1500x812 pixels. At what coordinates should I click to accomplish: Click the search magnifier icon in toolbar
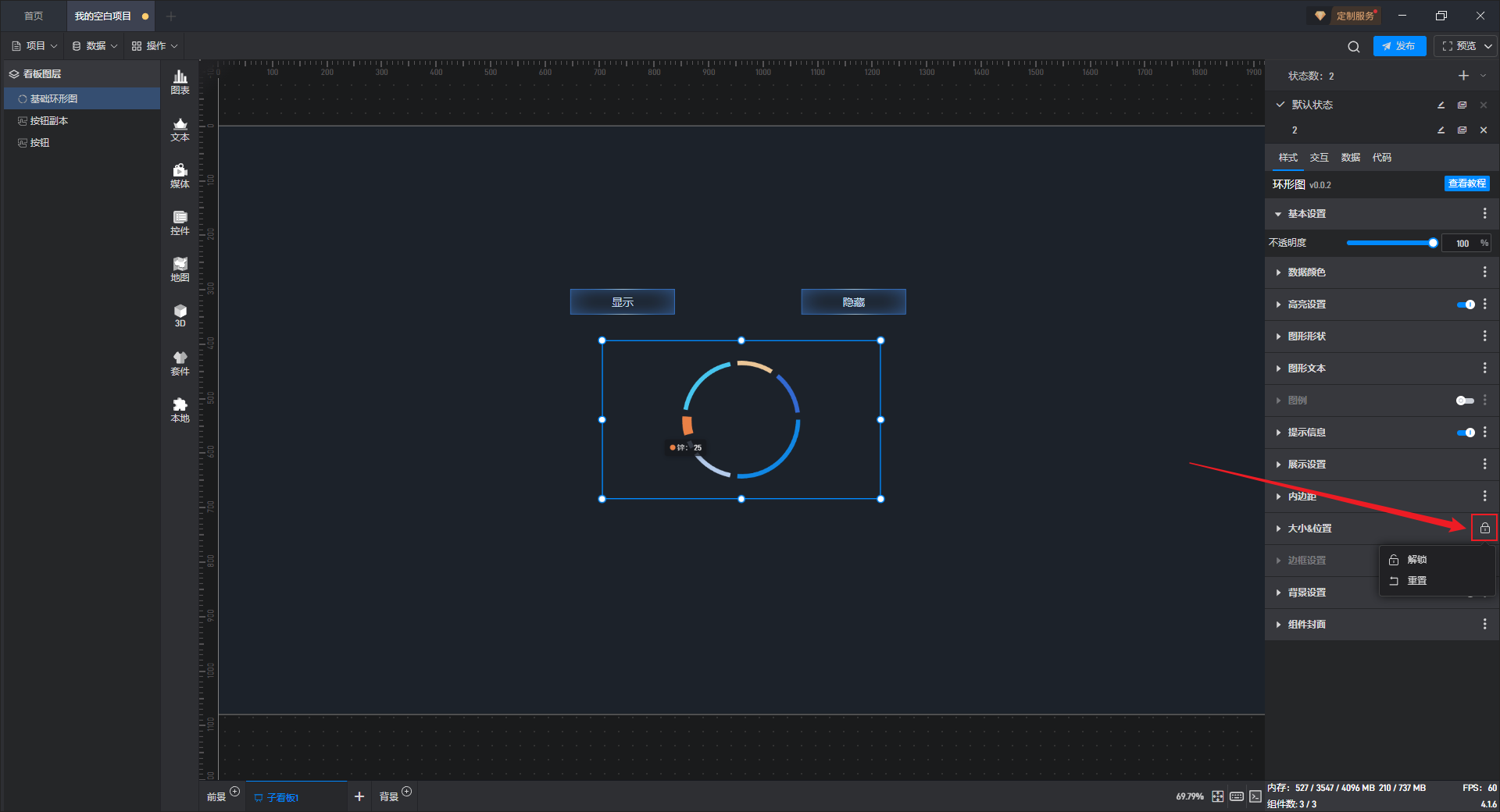pyautogui.click(x=1353, y=47)
